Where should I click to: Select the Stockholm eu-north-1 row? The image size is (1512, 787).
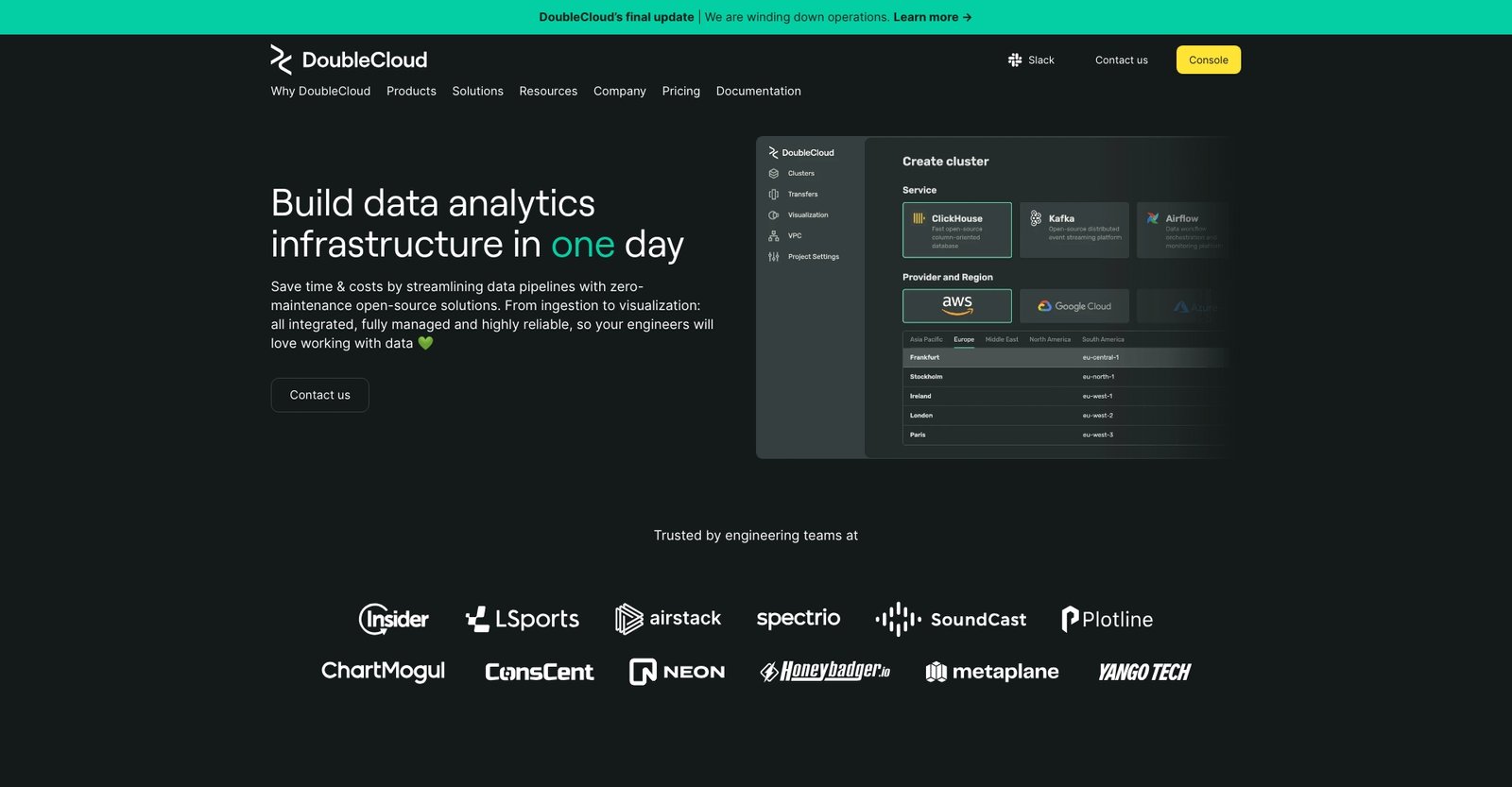(1066, 377)
